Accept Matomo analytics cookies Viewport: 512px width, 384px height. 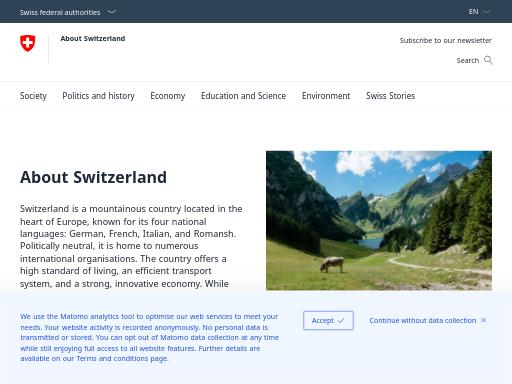[328, 320]
